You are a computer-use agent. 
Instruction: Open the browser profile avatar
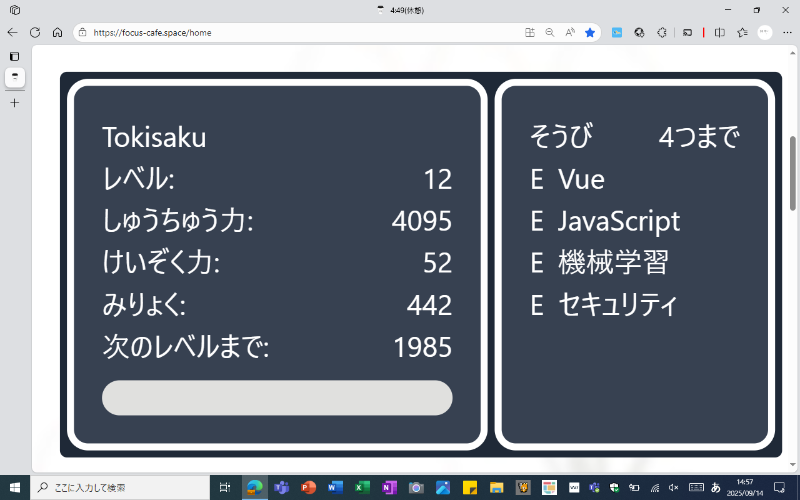coord(764,33)
